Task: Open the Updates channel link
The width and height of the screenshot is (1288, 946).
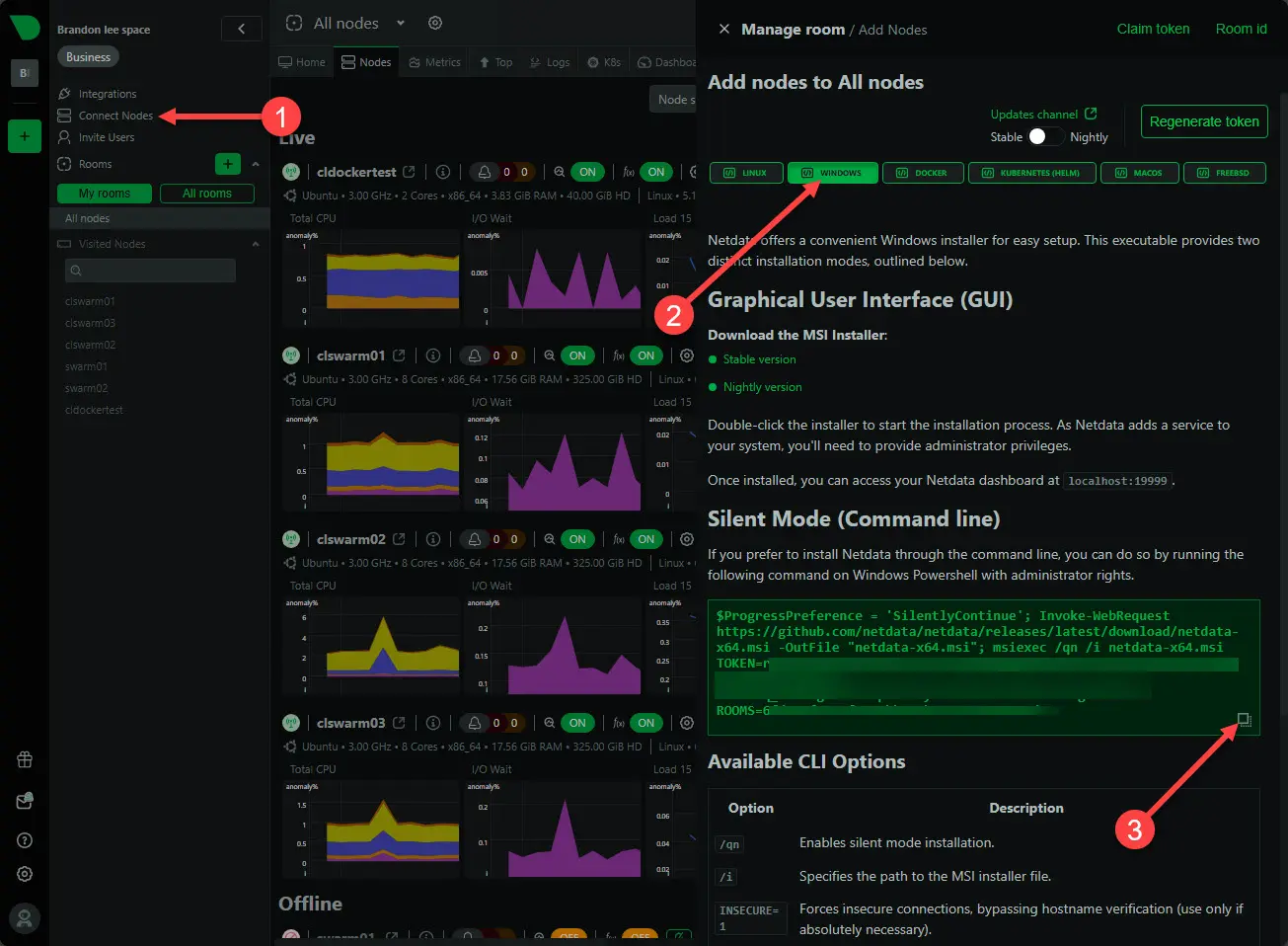Action: [1043, 115]
